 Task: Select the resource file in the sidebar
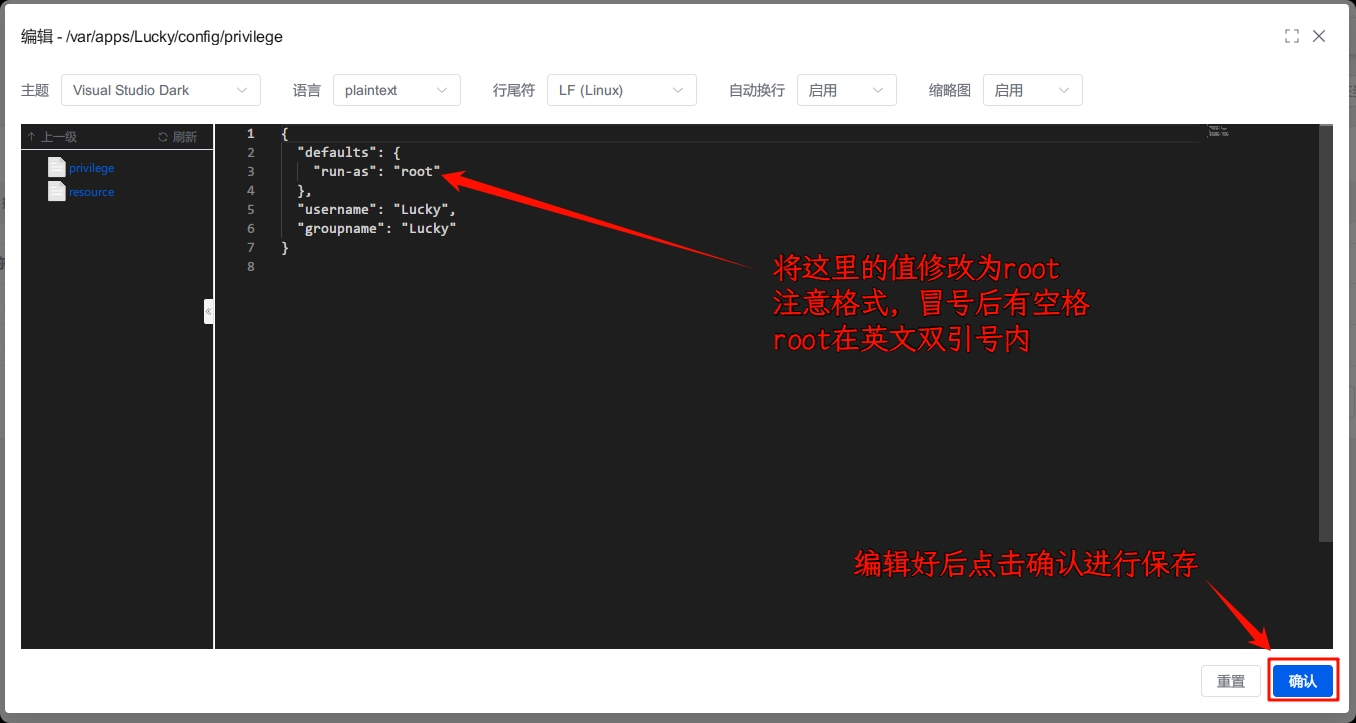(92, 192)
